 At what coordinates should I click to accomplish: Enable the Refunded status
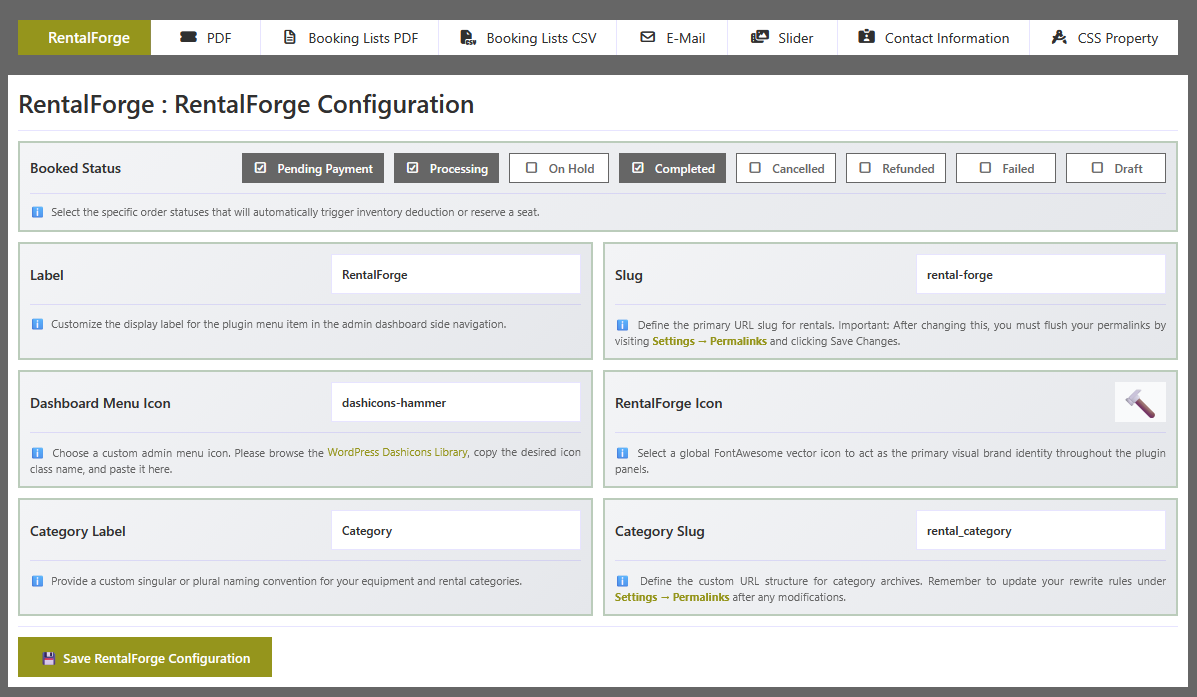click(x=895, y=168)
